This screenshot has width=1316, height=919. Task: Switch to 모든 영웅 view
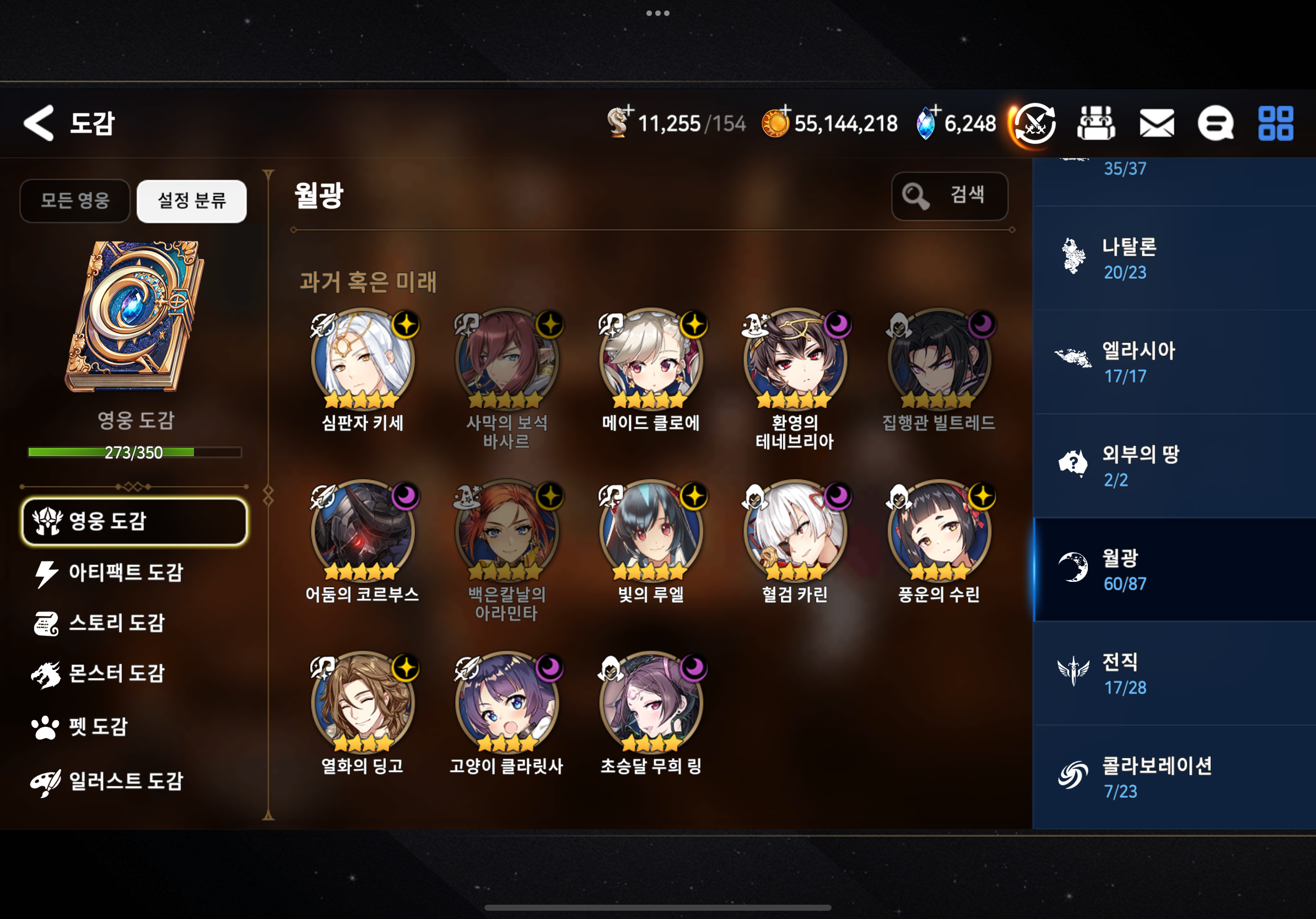pos(75,201)
